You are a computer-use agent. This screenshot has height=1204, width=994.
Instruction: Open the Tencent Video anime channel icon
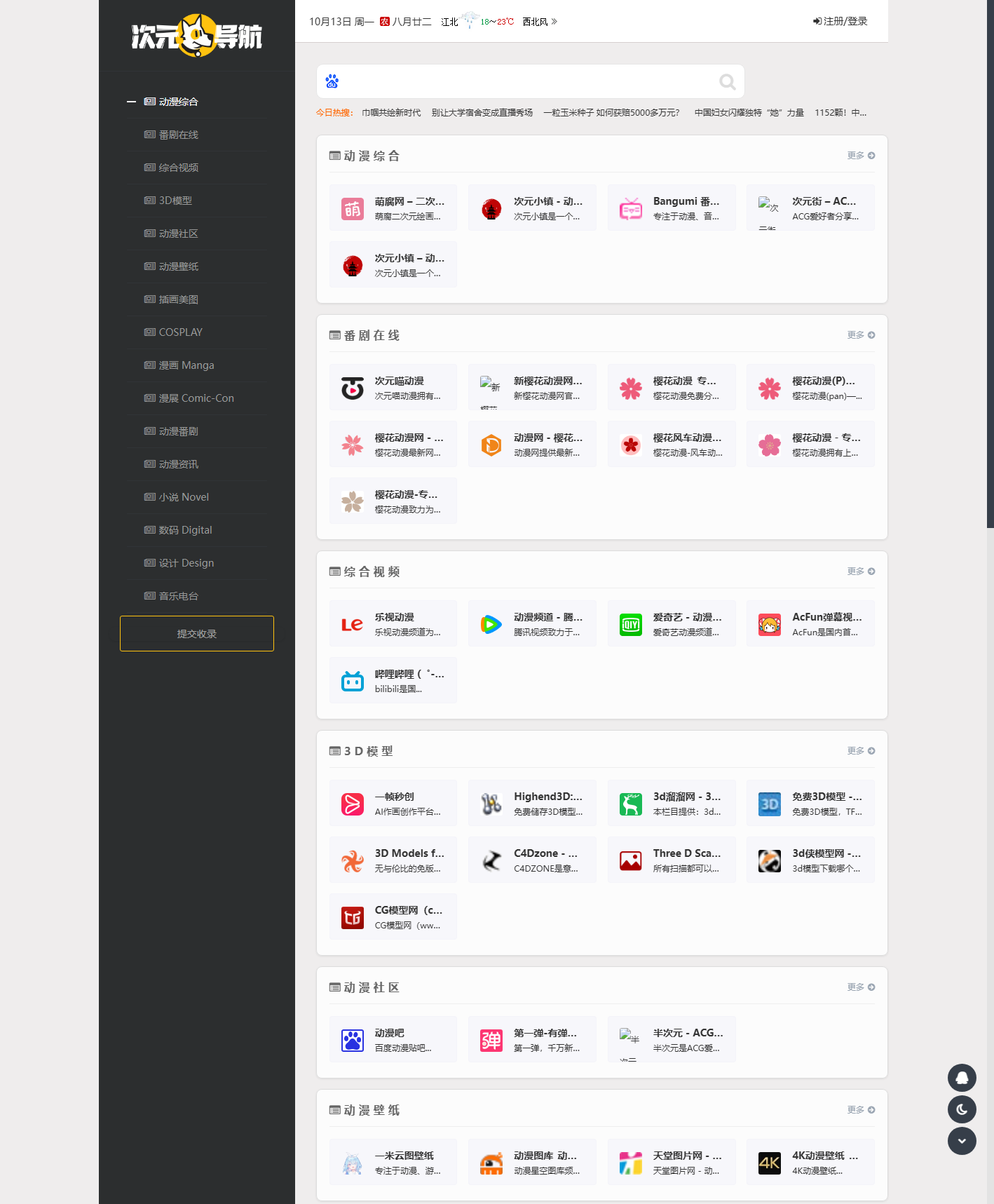pyautogui.click(x=491, y=624)
